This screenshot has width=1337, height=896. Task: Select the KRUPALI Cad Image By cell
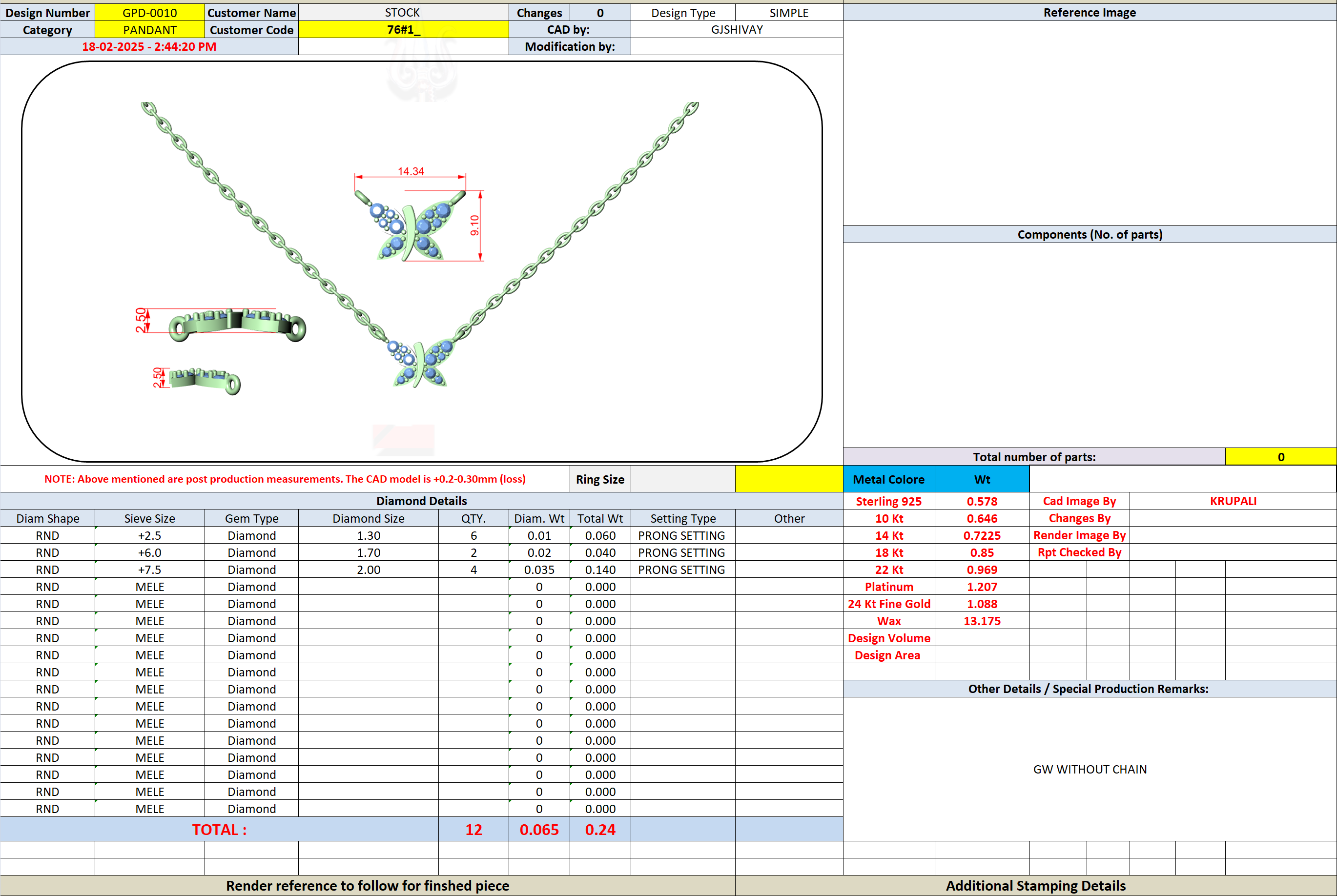pyautogui.click(x=1233, y=501)
